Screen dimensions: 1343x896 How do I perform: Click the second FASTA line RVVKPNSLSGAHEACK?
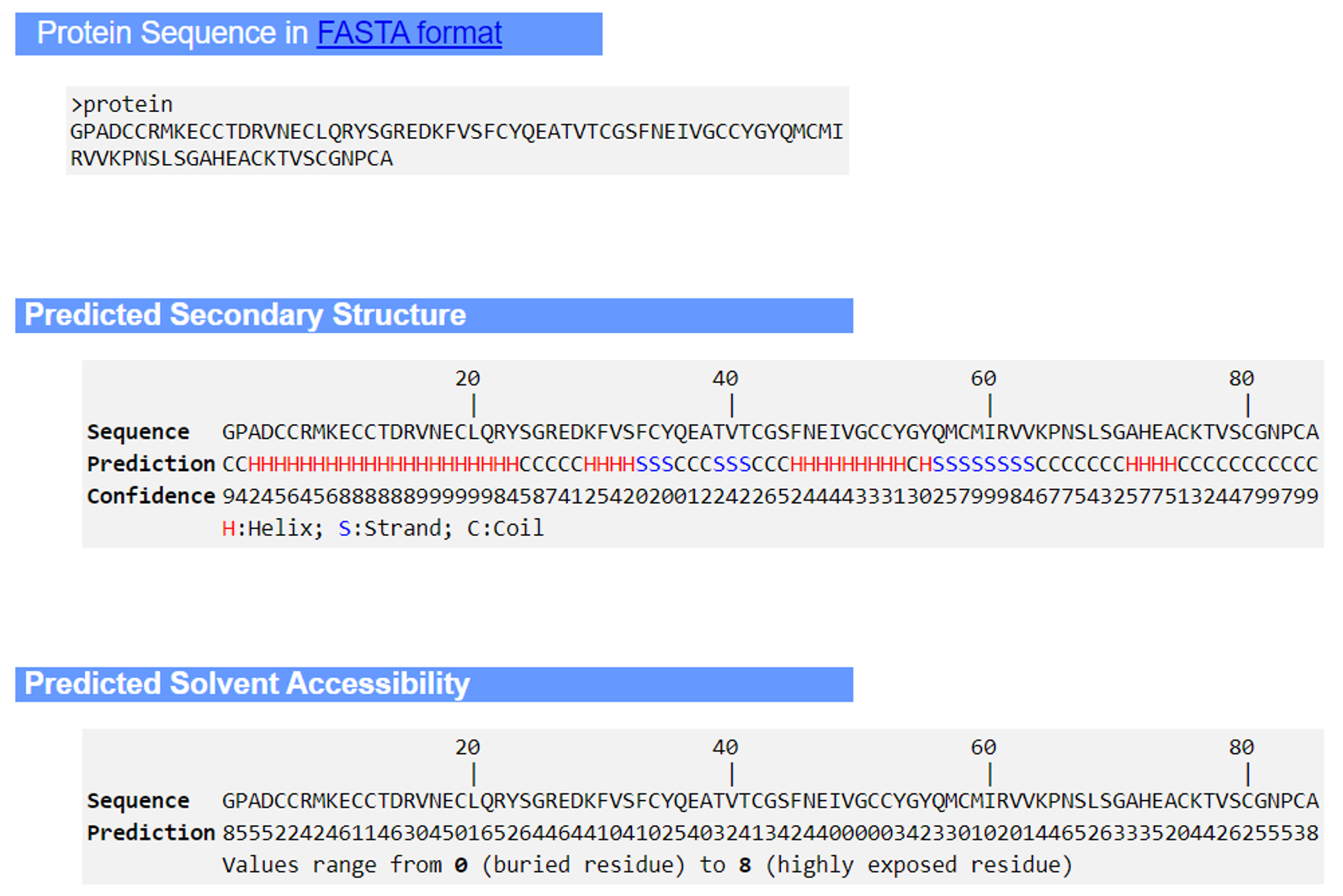click(x=231, y=158)
